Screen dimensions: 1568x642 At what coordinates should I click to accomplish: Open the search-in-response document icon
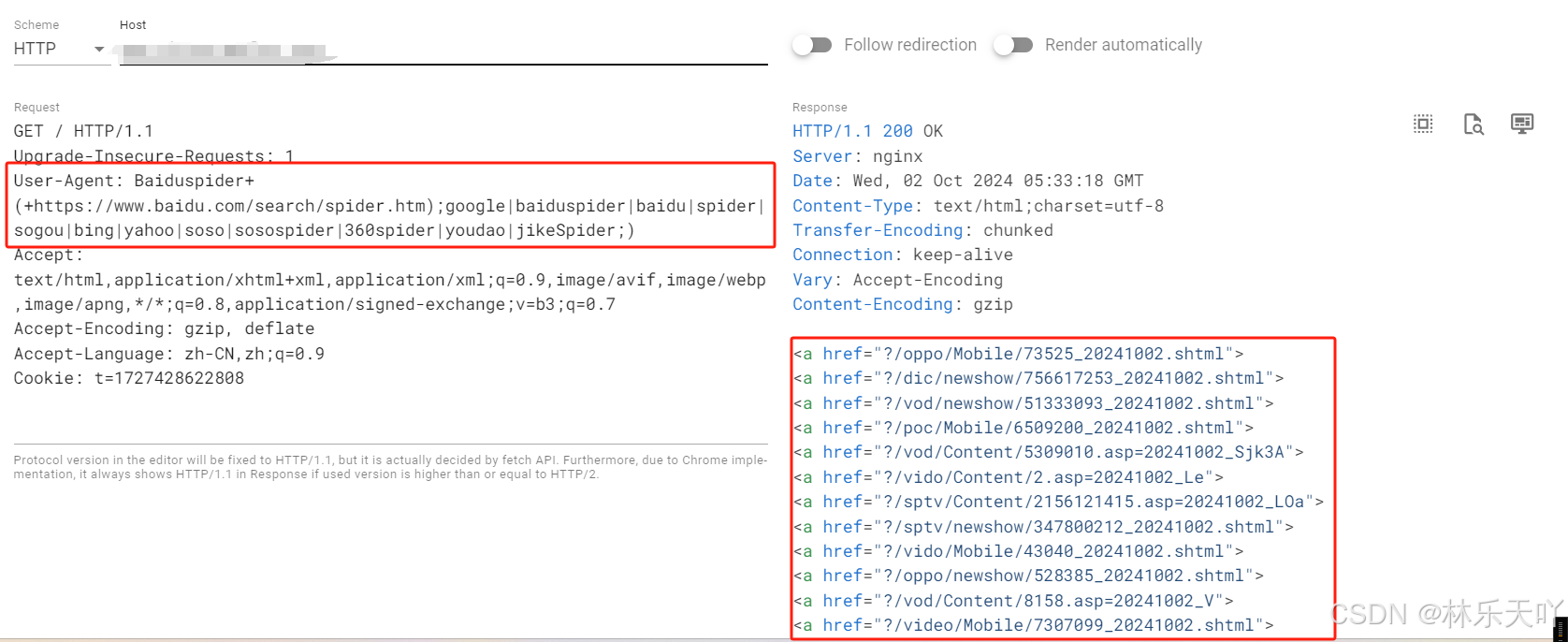click(1474, 124)
